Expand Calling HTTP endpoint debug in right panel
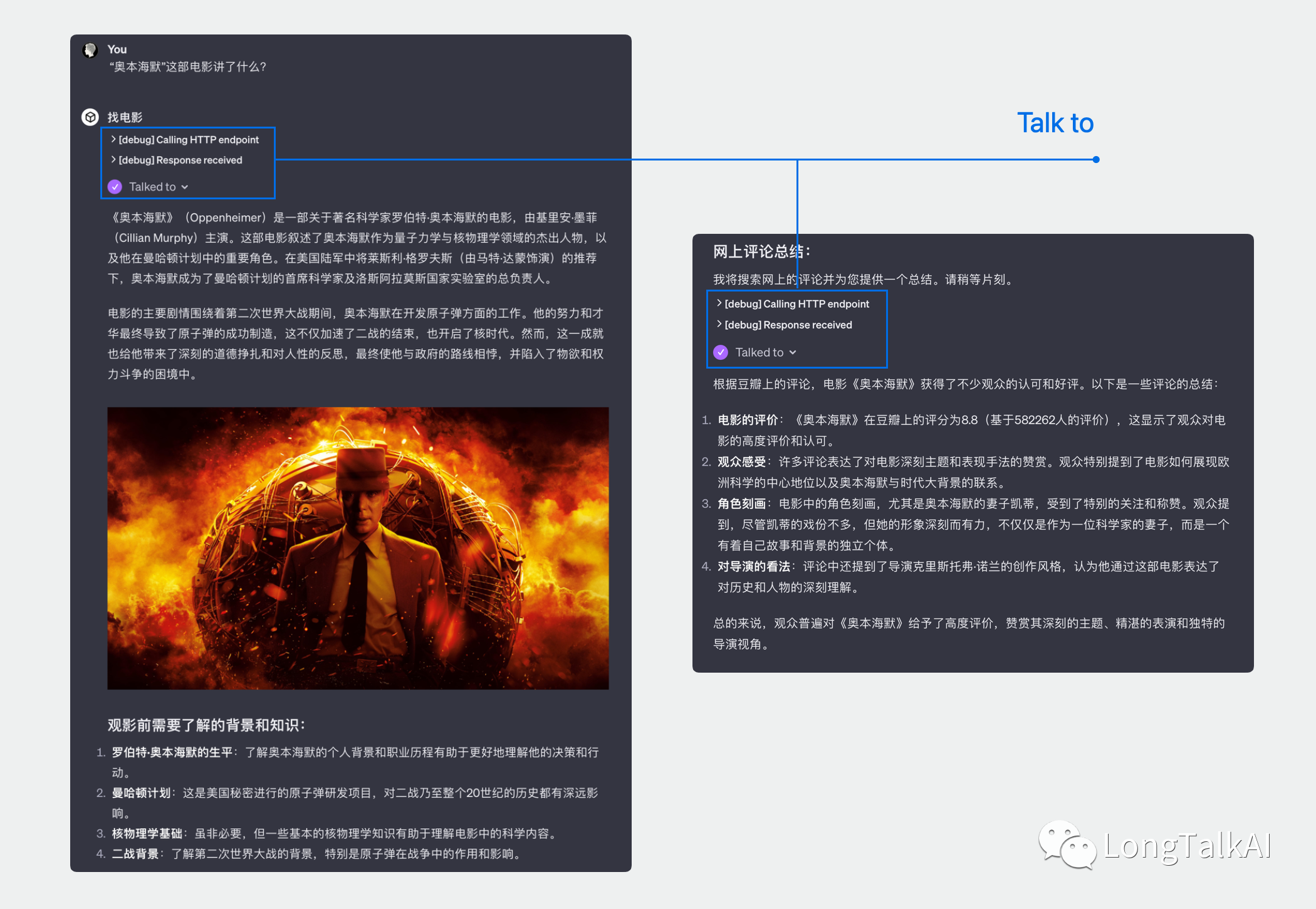This screenshot has height=909, width=1316. pos(793,304)
